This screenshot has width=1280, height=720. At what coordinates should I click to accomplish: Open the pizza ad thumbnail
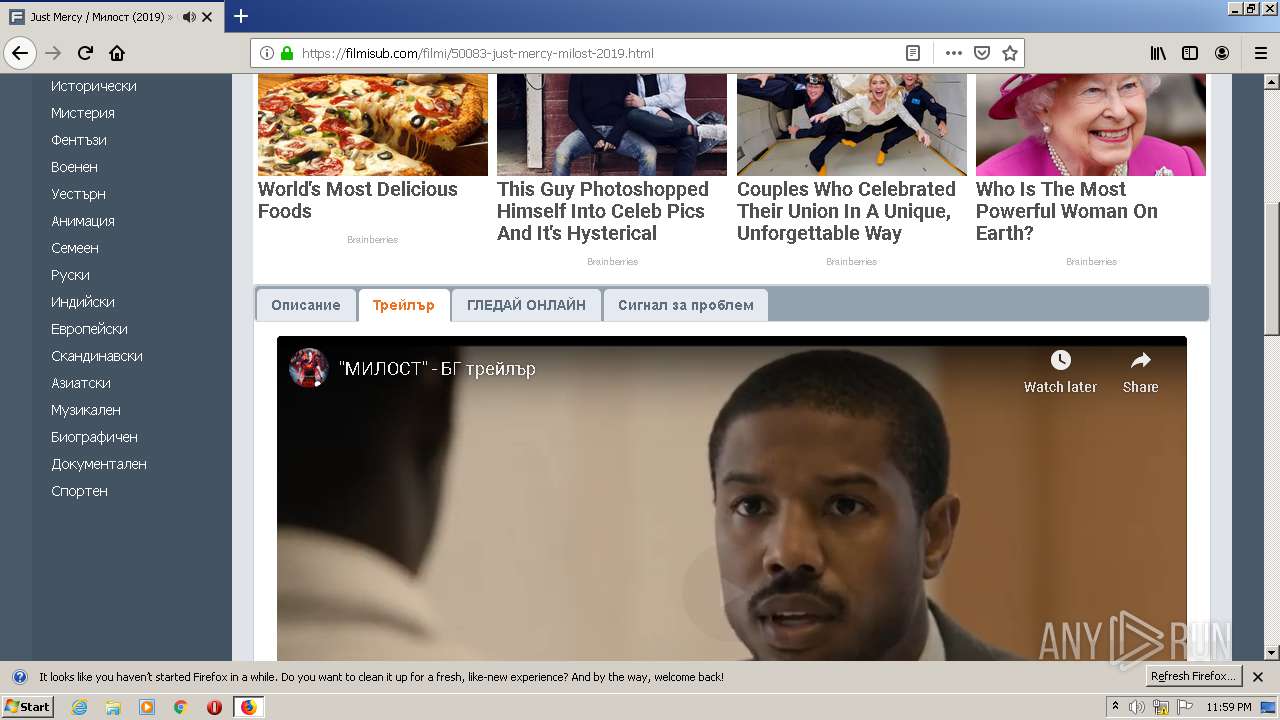[373, 125]
